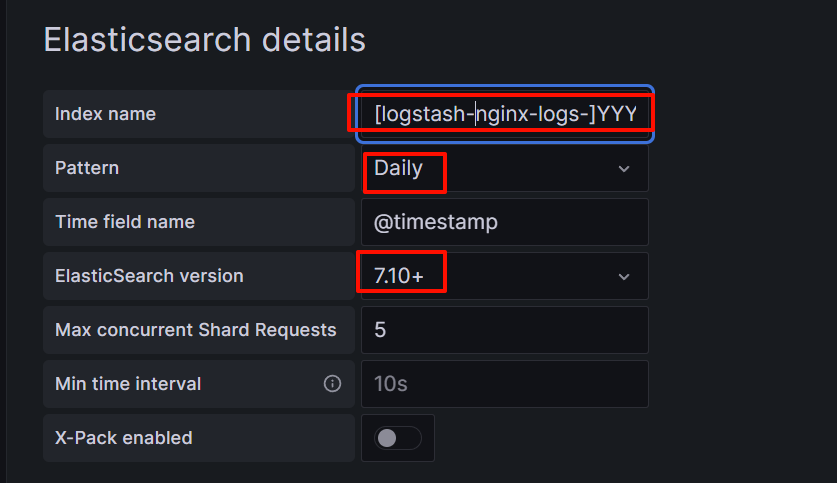Toggle the X-Pack enabled switch
This screenshot has width=837, height=483.
[398, 438]
